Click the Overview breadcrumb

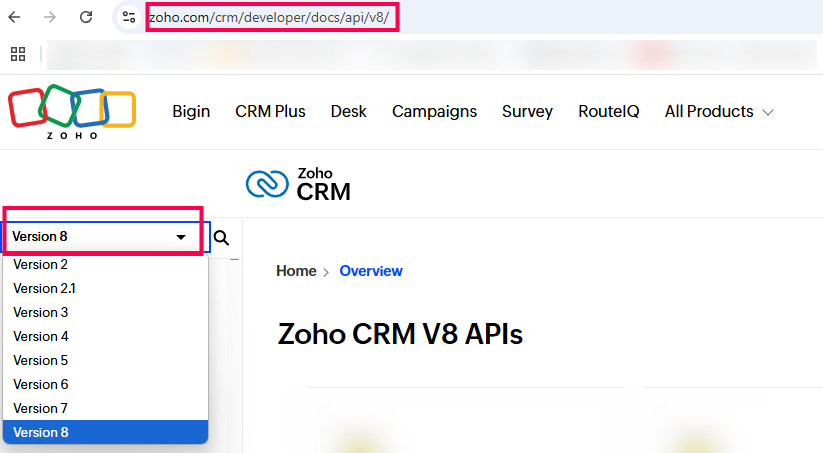click(x=371, y=271)
